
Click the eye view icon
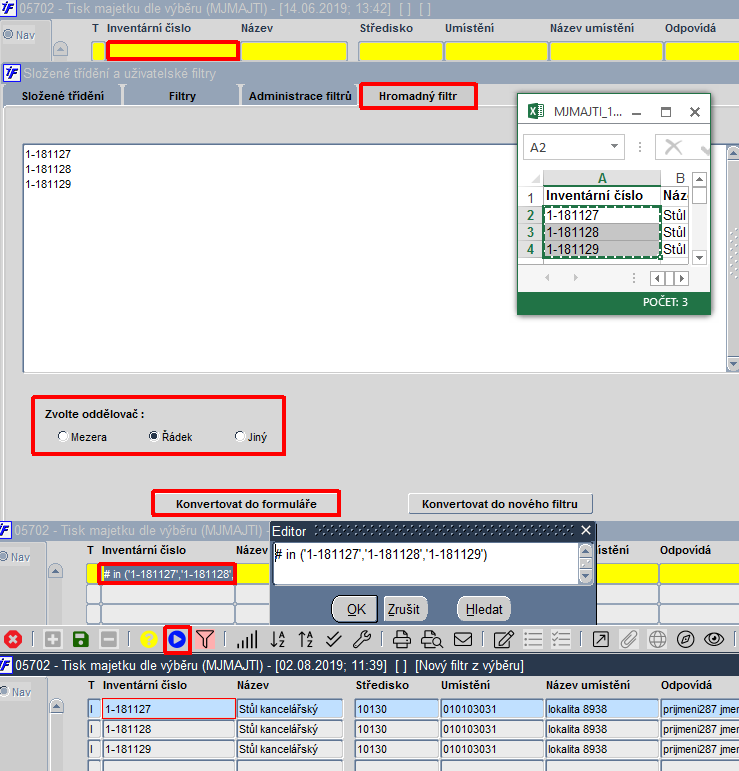[714, 639]
